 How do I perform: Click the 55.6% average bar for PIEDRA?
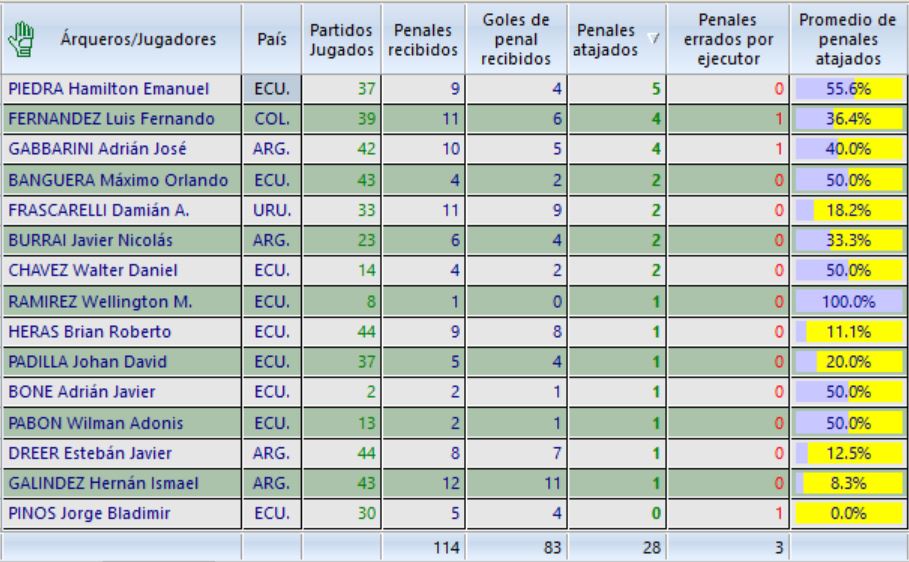(x=847, y=89)
